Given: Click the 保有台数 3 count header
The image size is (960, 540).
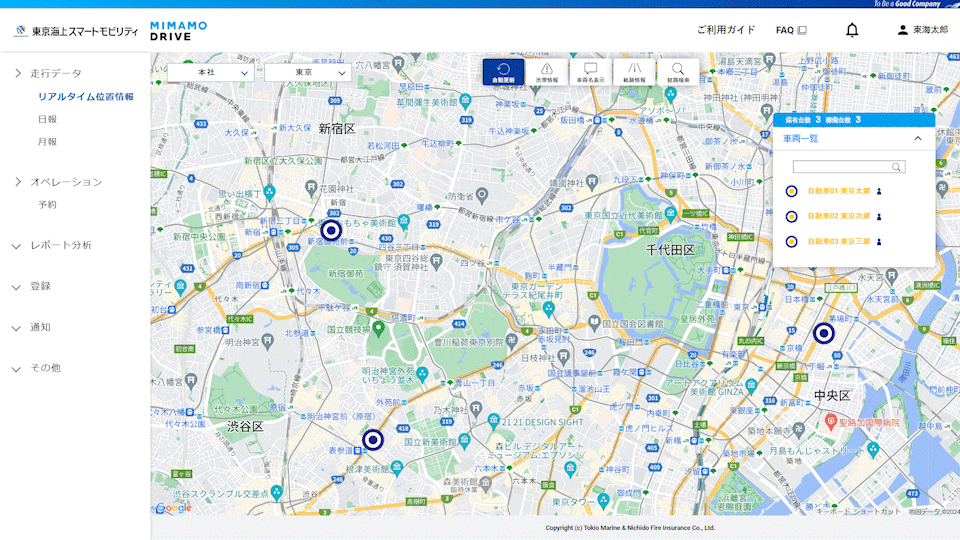Looking at the screenshot, I should tap(803, 119).
